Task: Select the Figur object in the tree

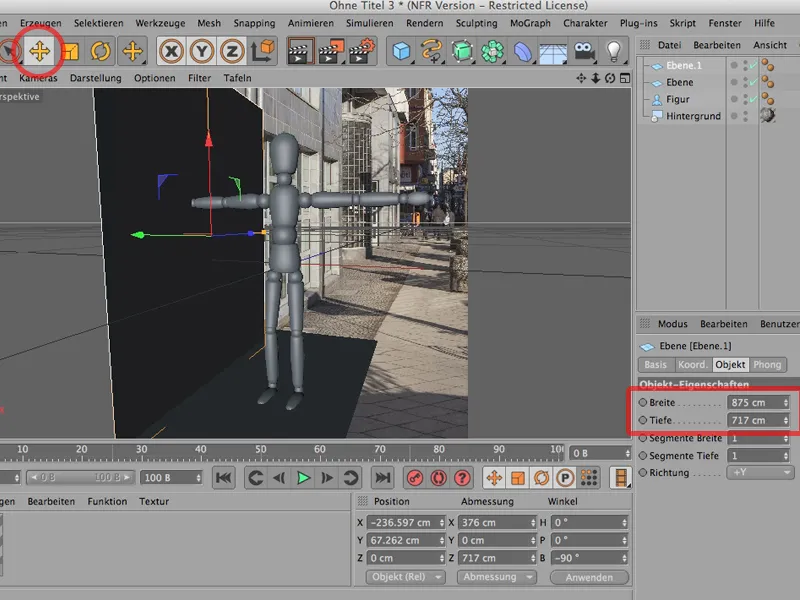Action: 678,99
